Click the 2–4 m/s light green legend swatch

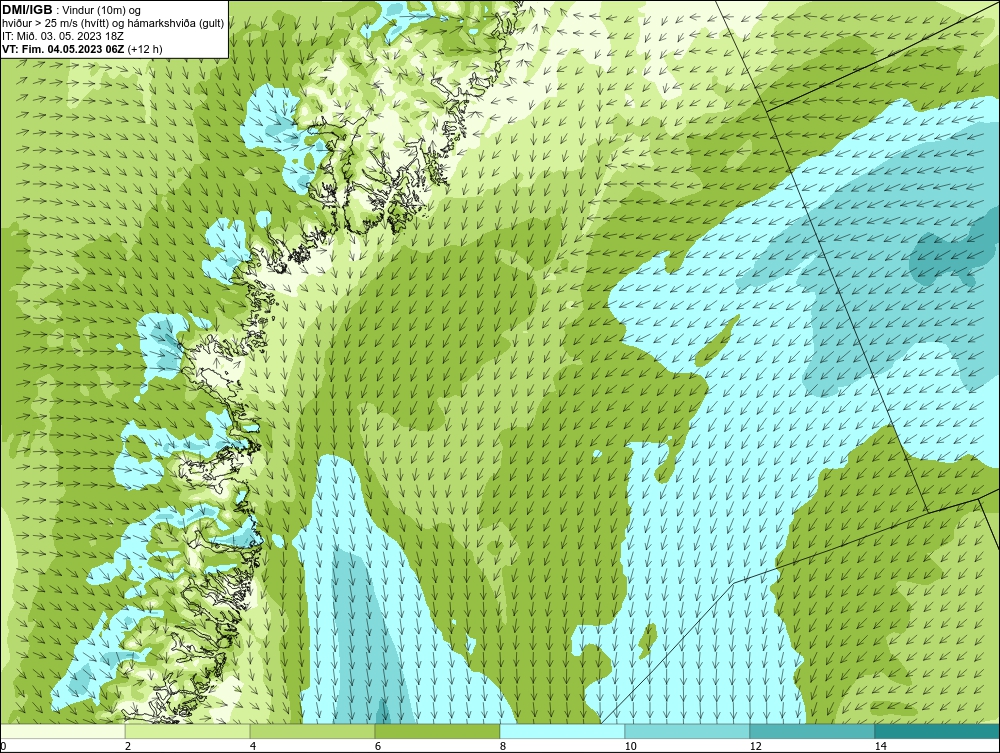pyautogui.click(x=188, y=731)
